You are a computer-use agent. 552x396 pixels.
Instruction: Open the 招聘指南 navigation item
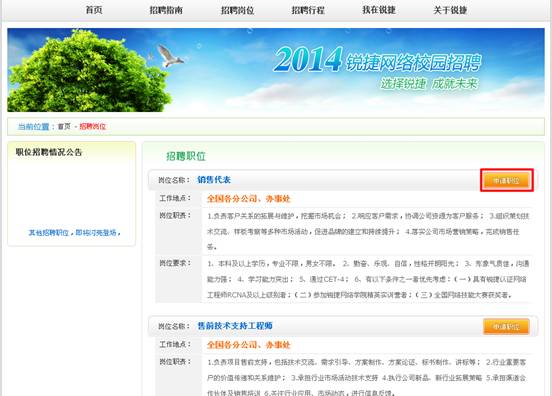coord(166,10)
